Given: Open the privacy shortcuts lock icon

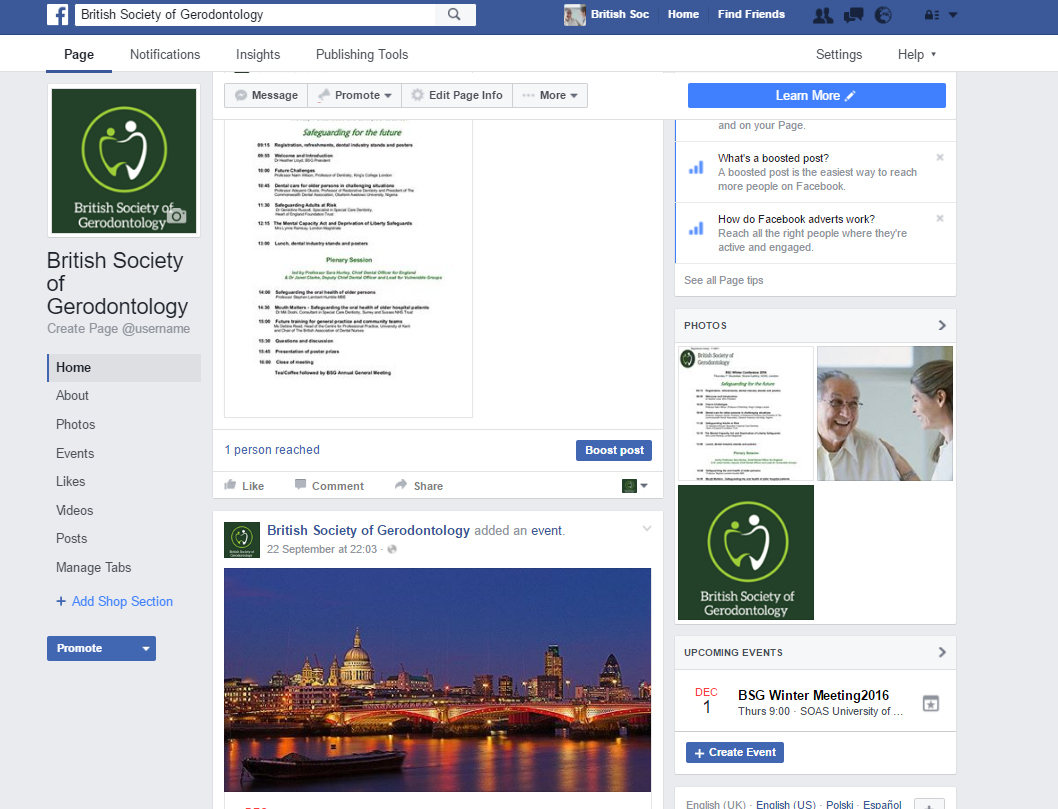Looking at the screenshot, I should tap(932, 15).
